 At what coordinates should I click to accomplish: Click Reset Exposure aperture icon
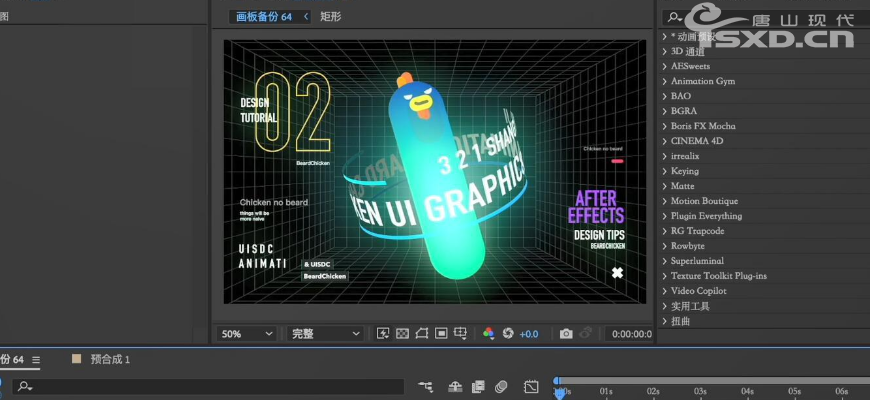click(x=508, y=333)
